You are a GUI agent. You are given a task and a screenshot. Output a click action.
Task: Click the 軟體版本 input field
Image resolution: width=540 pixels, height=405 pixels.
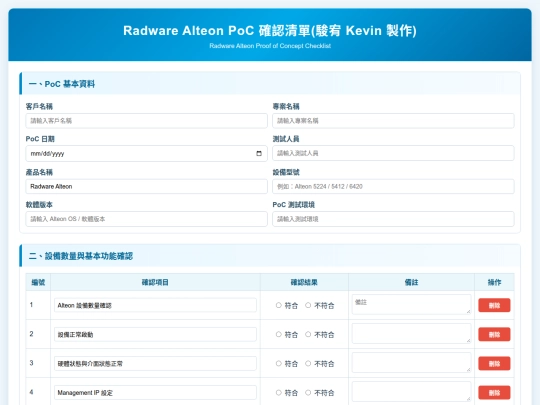[146, 219]
